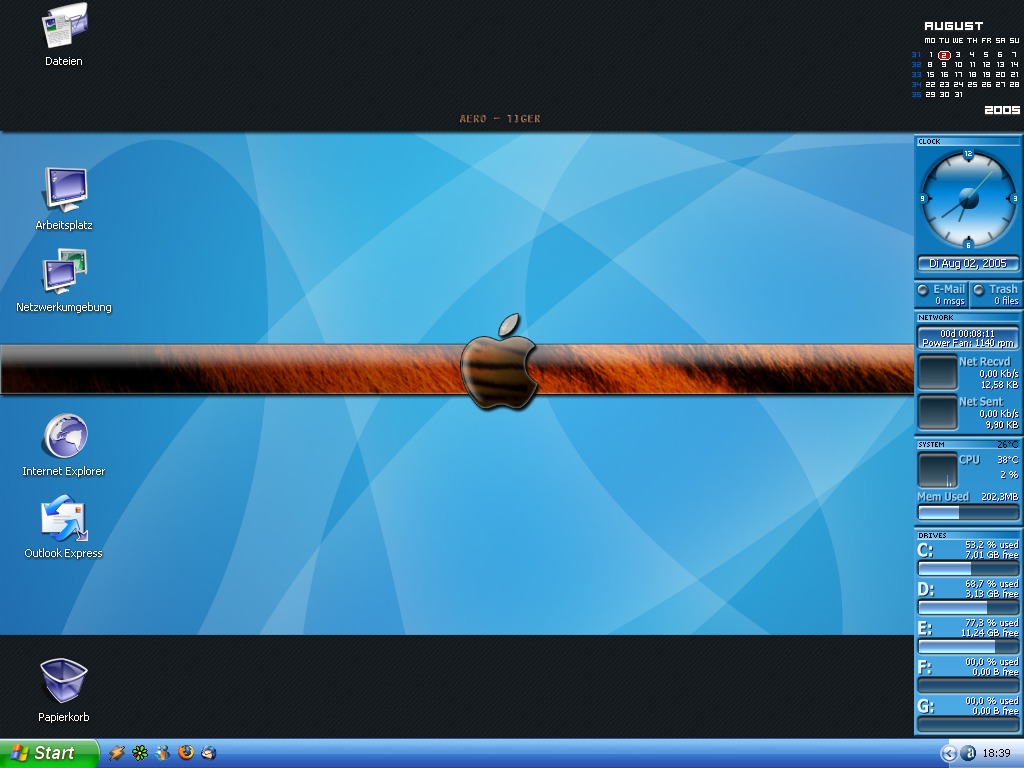Click the analog clock widget face
Image resolution: width=1024 pixels, height=768 pixels.
click(x=968, y=199)
